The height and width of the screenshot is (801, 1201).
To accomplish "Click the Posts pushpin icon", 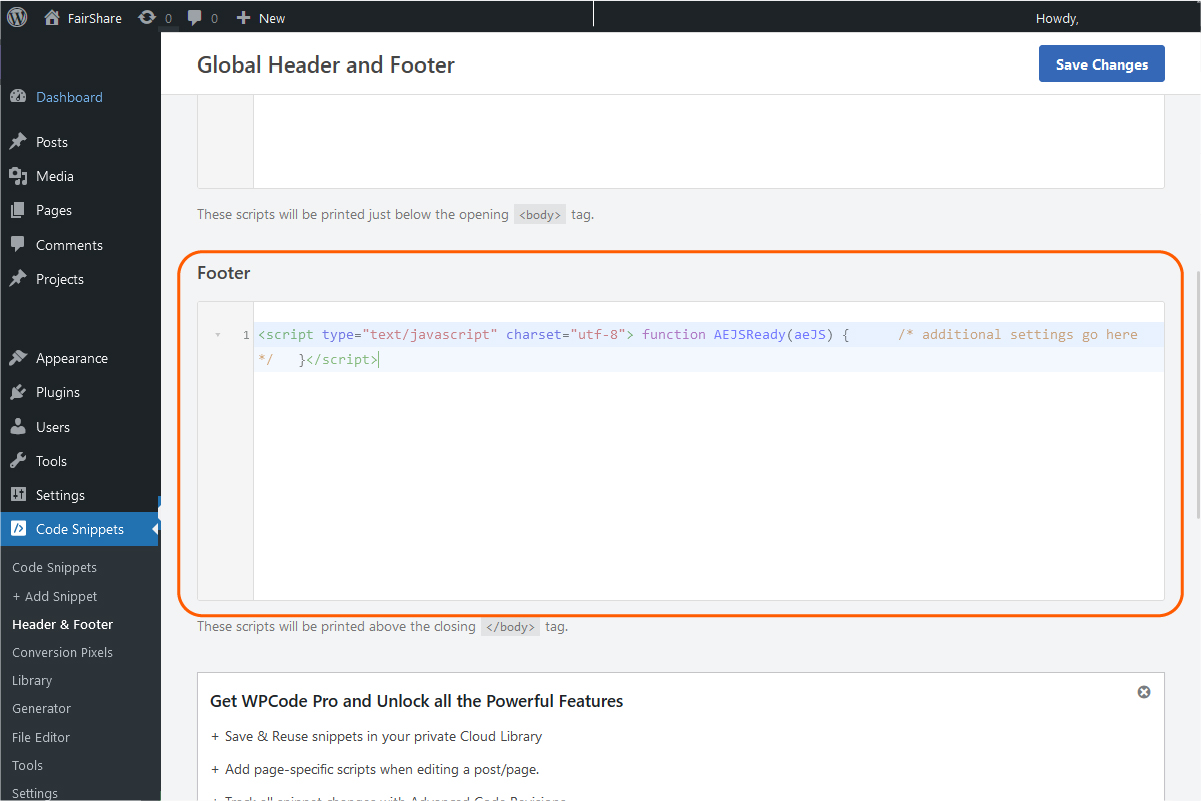I will coord(18,142).
